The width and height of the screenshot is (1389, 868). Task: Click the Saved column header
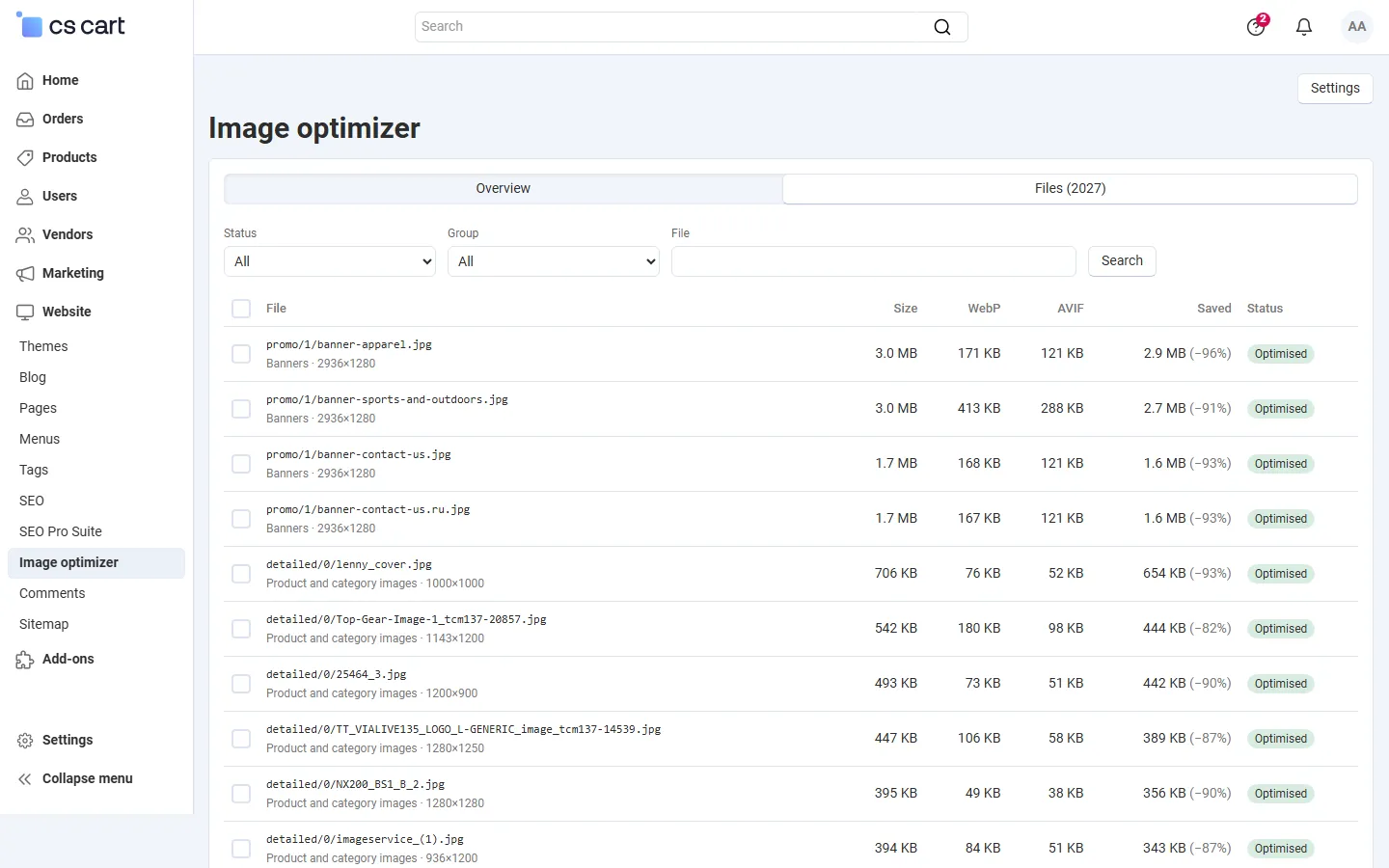[x=1213, y=309]
